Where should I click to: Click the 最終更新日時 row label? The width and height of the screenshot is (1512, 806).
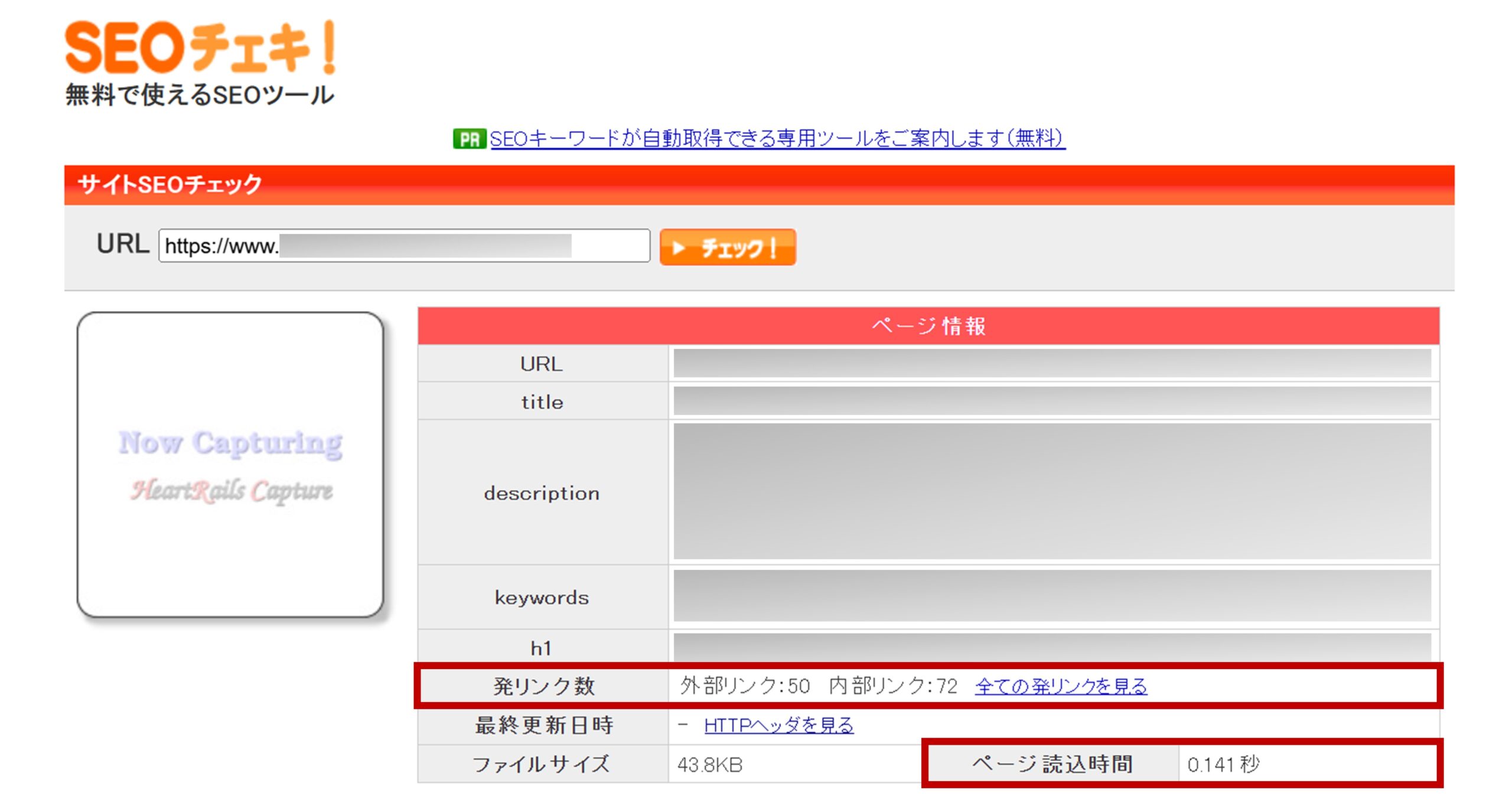point(543,725)
